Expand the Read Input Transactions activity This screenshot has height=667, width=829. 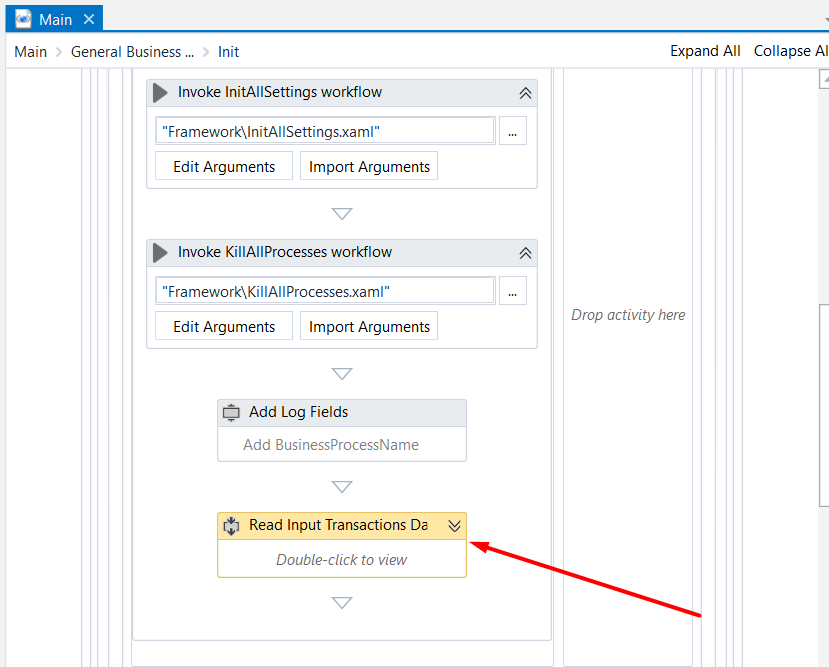454,526
